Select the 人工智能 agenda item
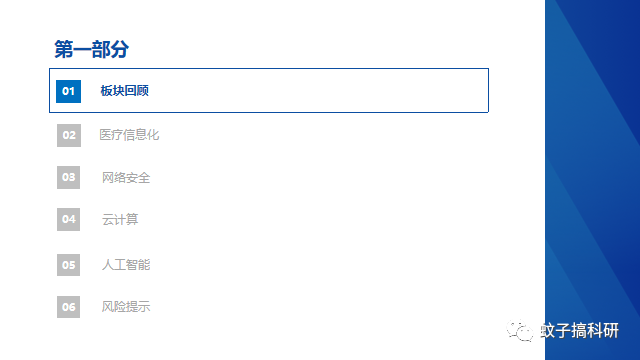640x360 pixels. [126, 265]
